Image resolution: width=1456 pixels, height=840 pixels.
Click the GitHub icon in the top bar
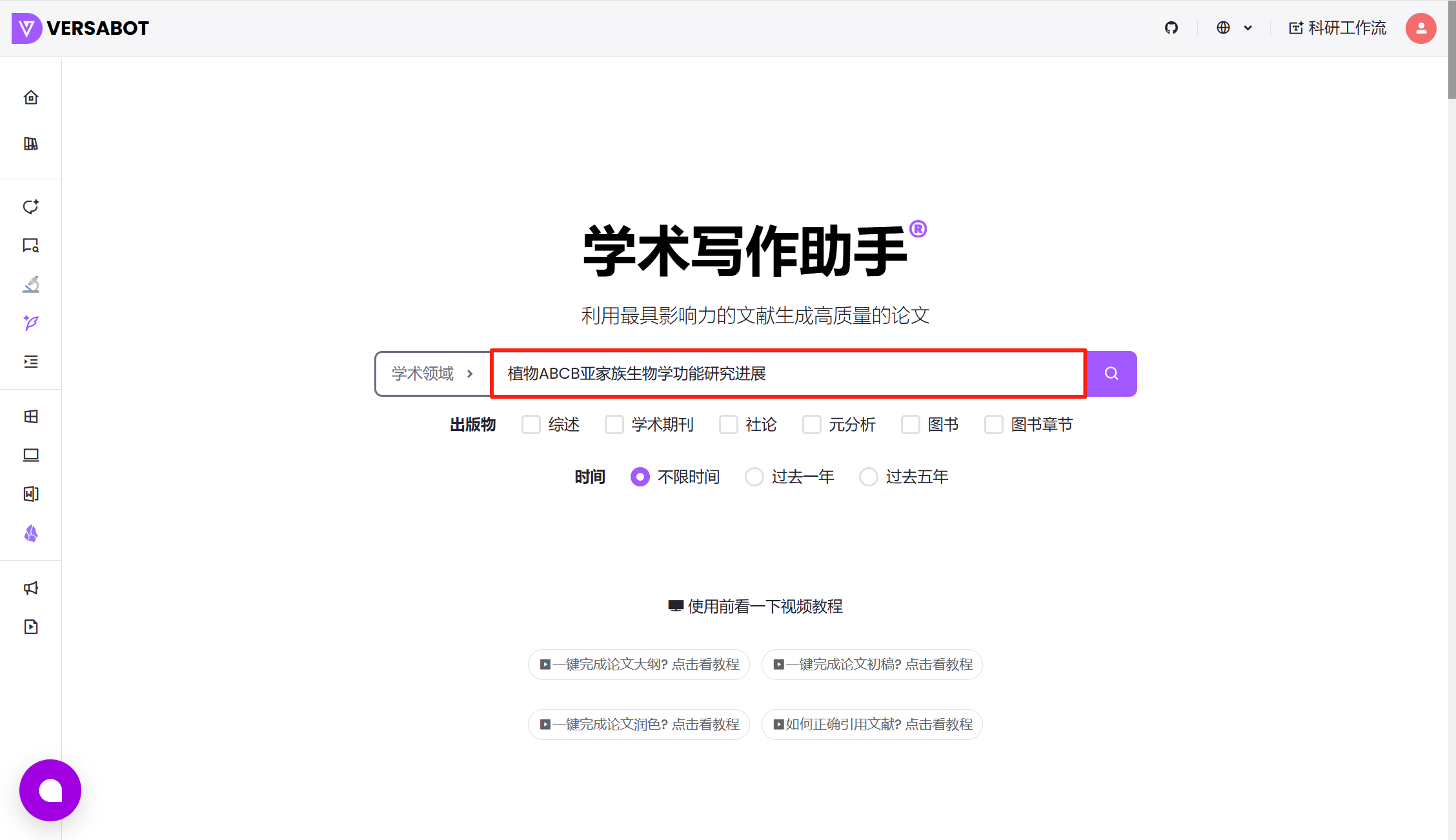coord(1171,28)
